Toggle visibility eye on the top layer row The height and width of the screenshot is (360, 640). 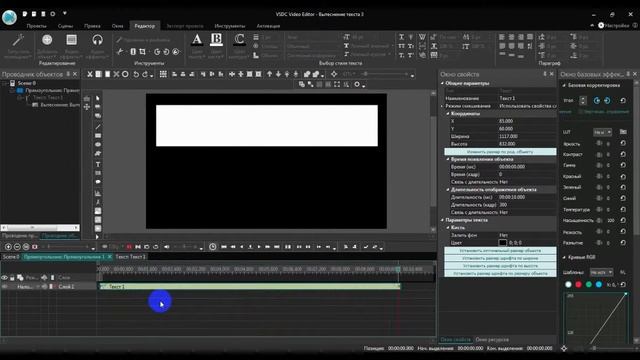tap(4, 278)
